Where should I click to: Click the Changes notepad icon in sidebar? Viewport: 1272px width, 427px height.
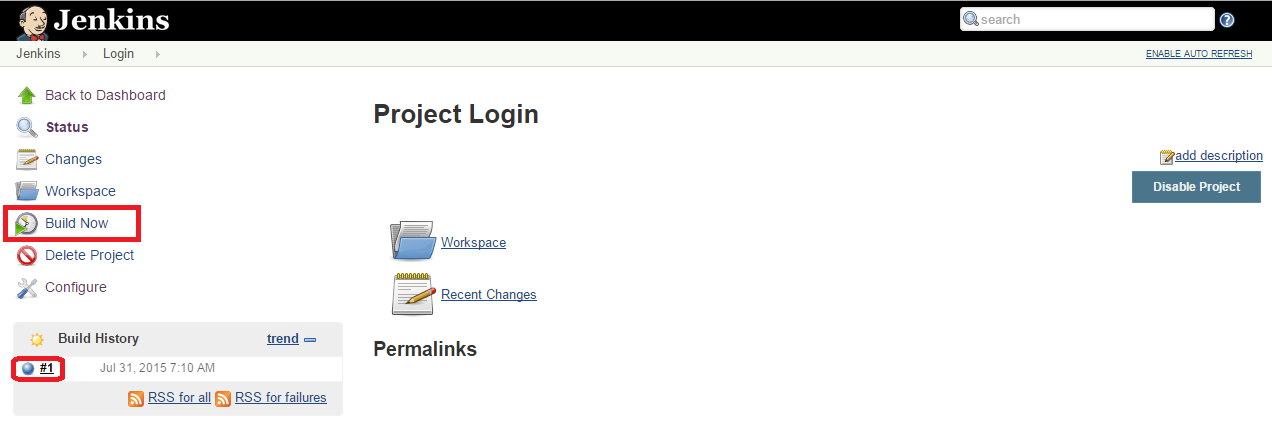27,160
